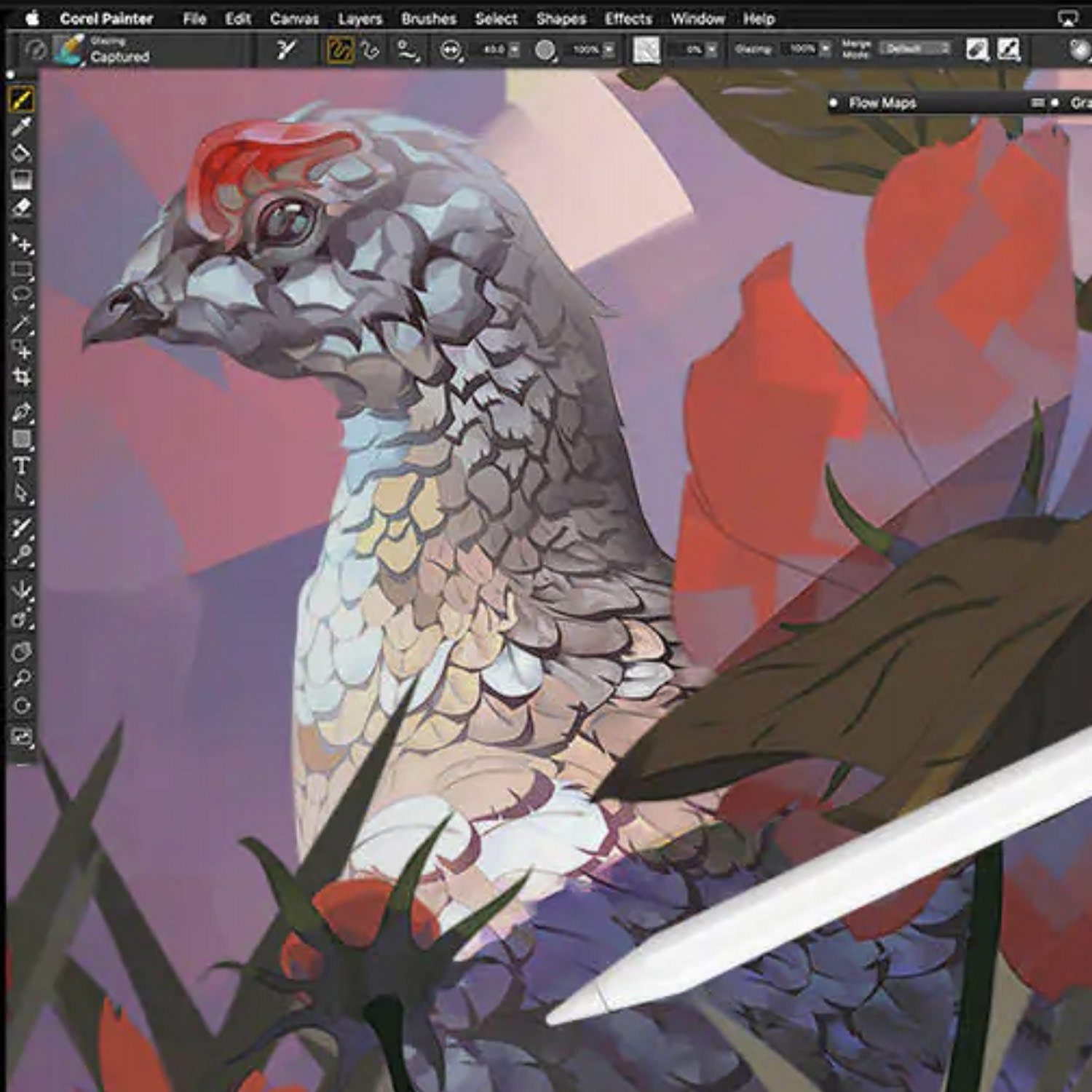Open the Brushes menu
The width and height of the screenshot is (1092, 1092).
pyautogui.click(x=429, y=18)
